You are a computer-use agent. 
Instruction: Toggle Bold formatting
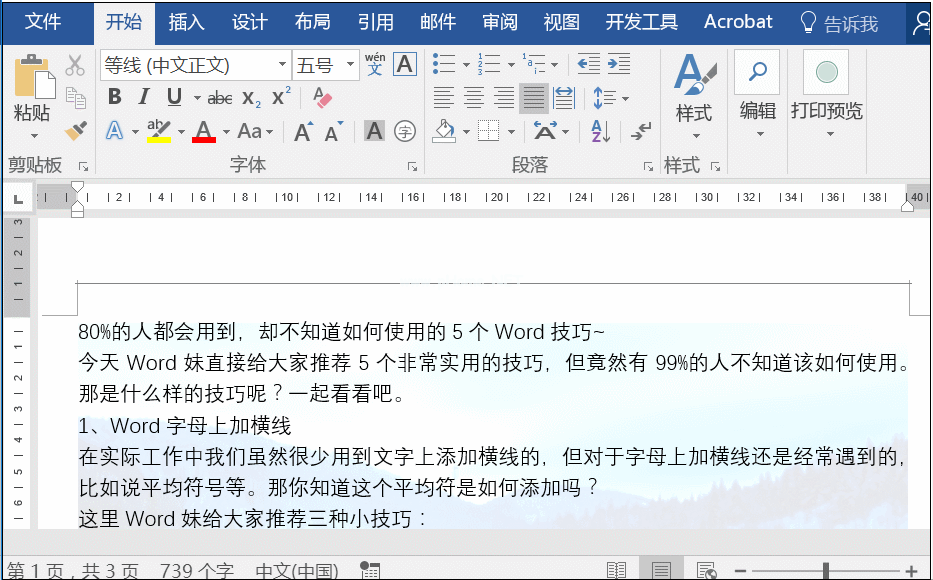click(x=115, y=97)
